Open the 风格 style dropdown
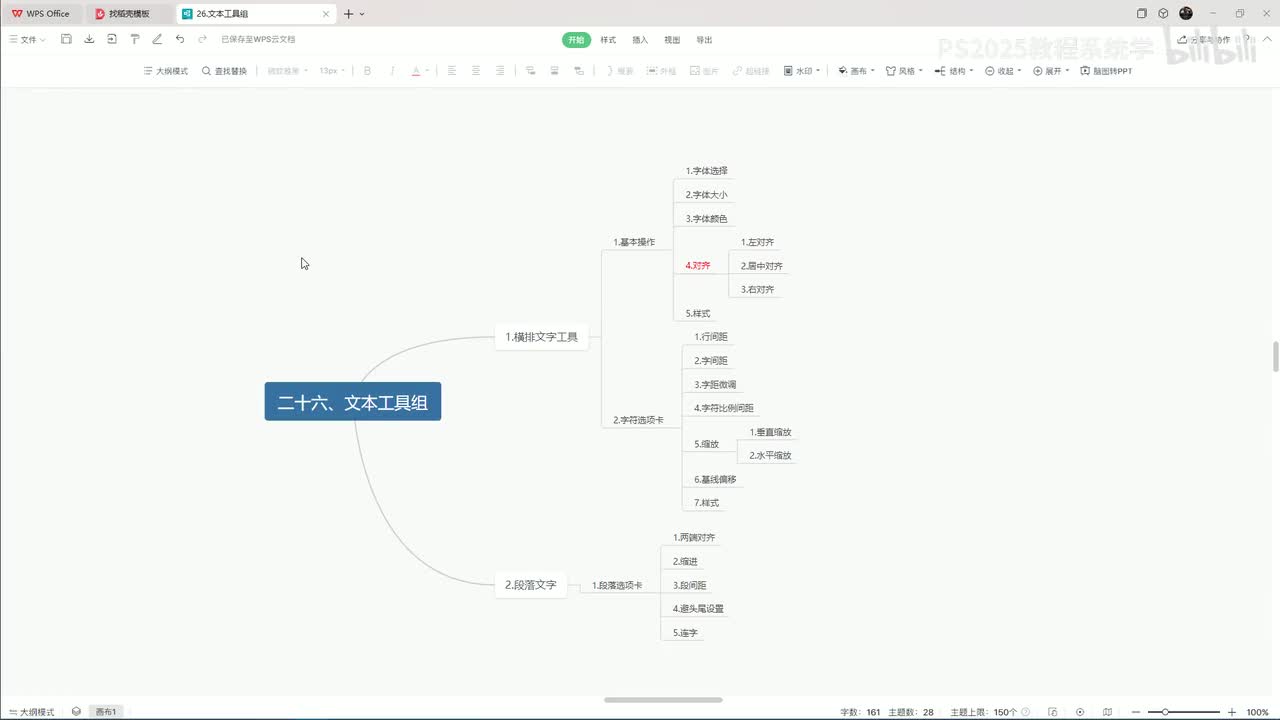The image size is (1280, 720). pyautogui.click(x=905, y=71)
